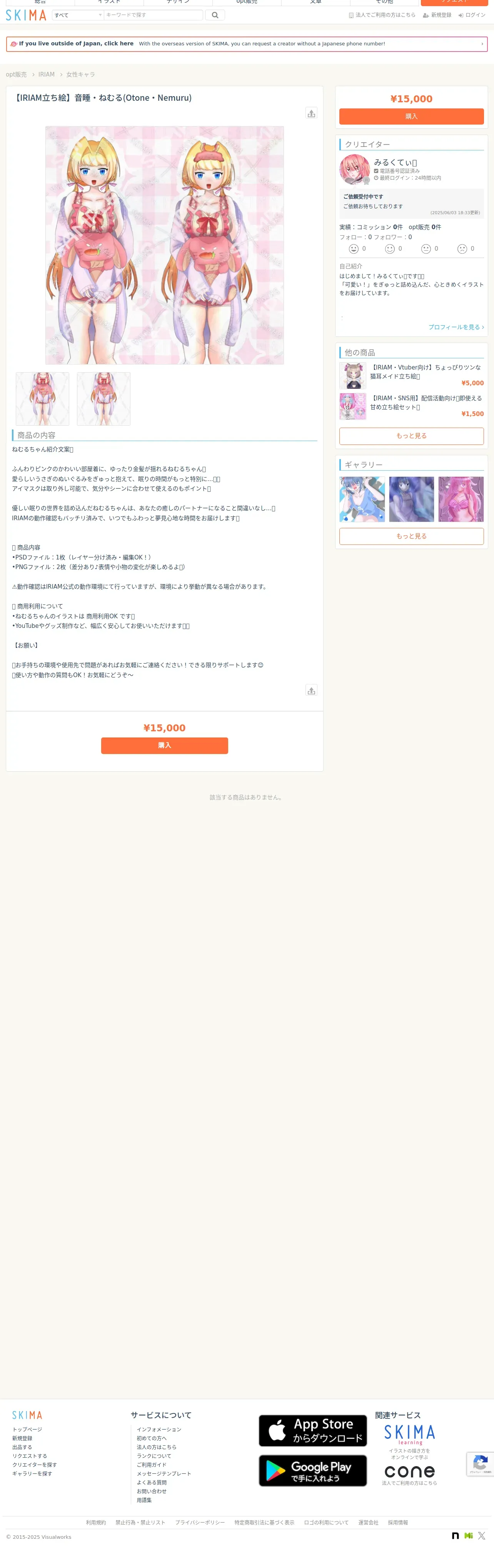Focus the キーワードで探す search field

pos(153,15)
